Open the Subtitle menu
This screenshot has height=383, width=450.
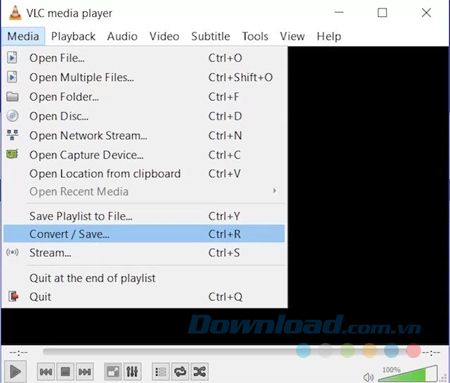(x=210, y=36)
